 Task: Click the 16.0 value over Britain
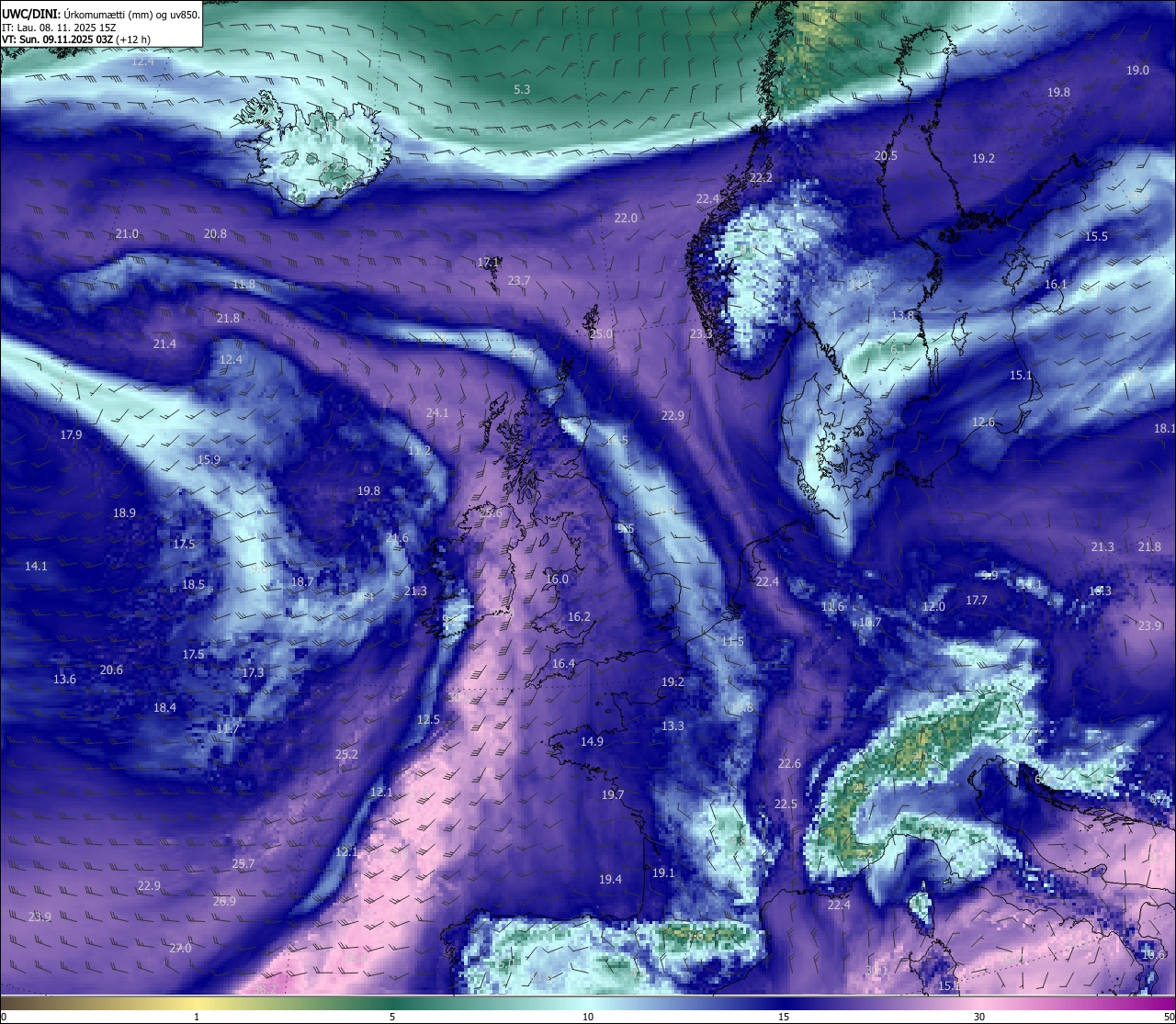(557, 580)
